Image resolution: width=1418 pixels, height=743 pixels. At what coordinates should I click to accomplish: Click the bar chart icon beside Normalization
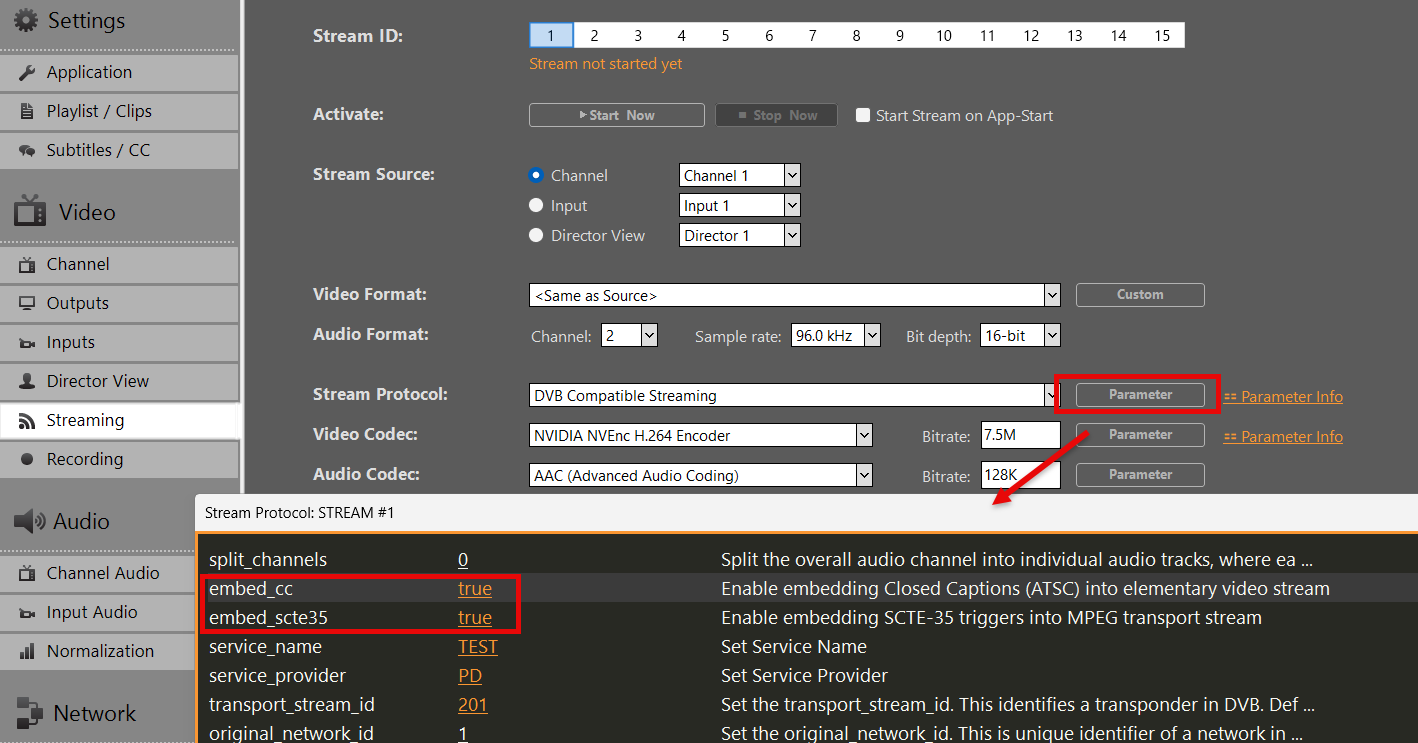[27, 652]
